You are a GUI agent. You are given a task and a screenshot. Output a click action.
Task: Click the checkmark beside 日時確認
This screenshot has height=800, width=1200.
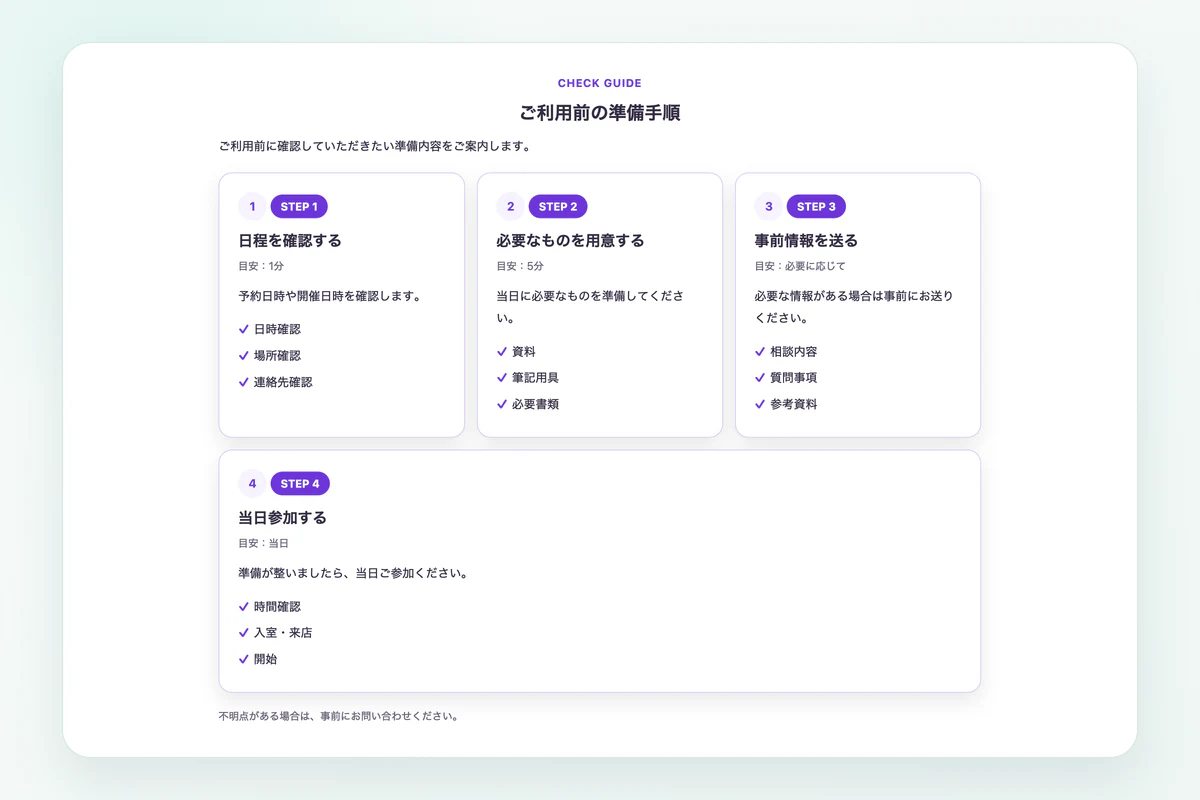point(244,329)
